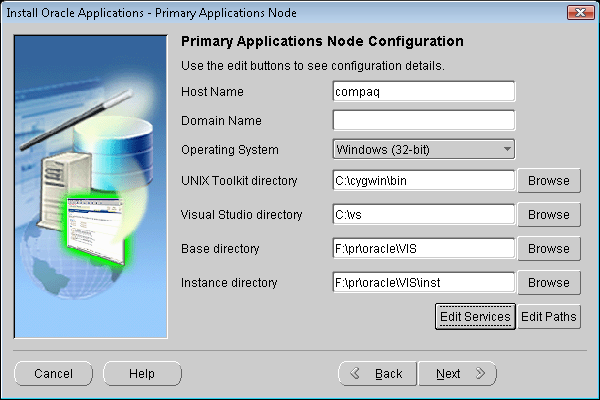The height and width of the screenshot is (400, 600).
Task: Close the Install Oracle Applications window
Action: pyautogui.click(x=581, y=11)
